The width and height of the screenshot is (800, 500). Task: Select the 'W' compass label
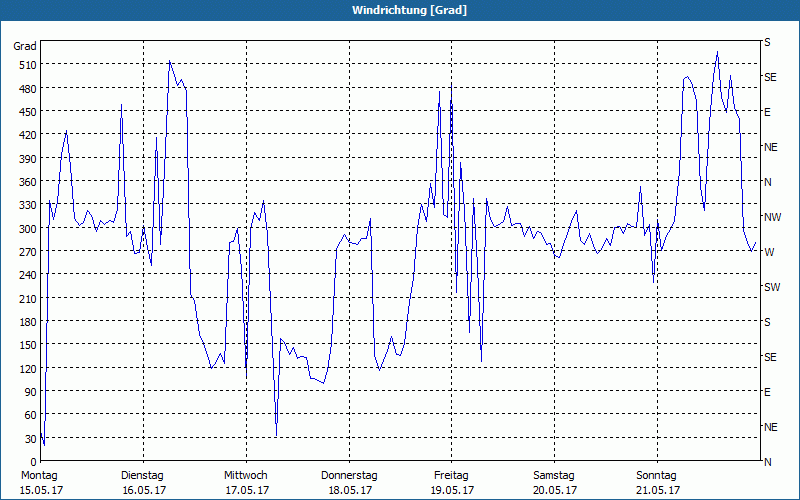point(769,252)
